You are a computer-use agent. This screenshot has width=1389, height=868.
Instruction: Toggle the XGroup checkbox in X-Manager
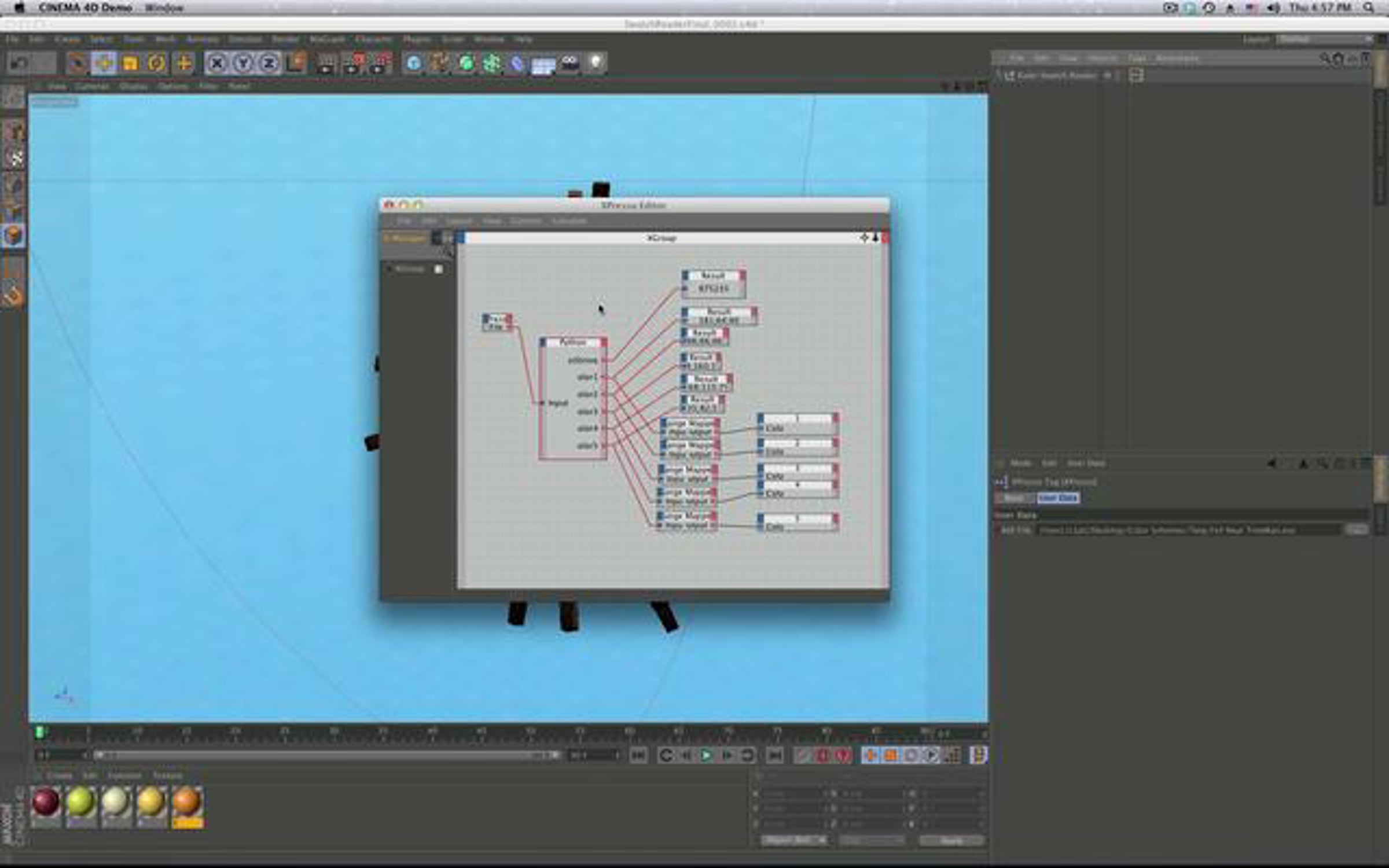click(x=439, y=269)
